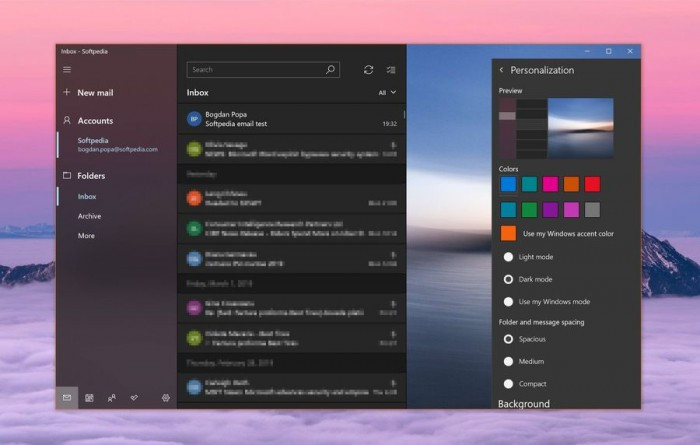Open the Archive folder
Screen dimensions: 700x445
coord(89,216)
